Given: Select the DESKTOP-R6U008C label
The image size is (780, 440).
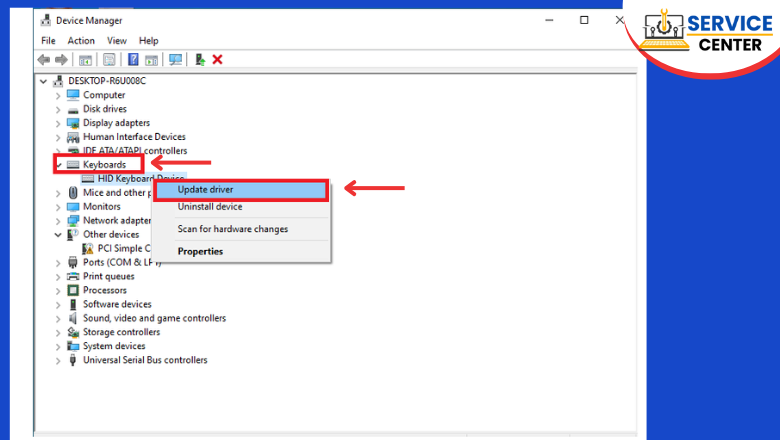Looking at the screenshot, I should [107, 81].
